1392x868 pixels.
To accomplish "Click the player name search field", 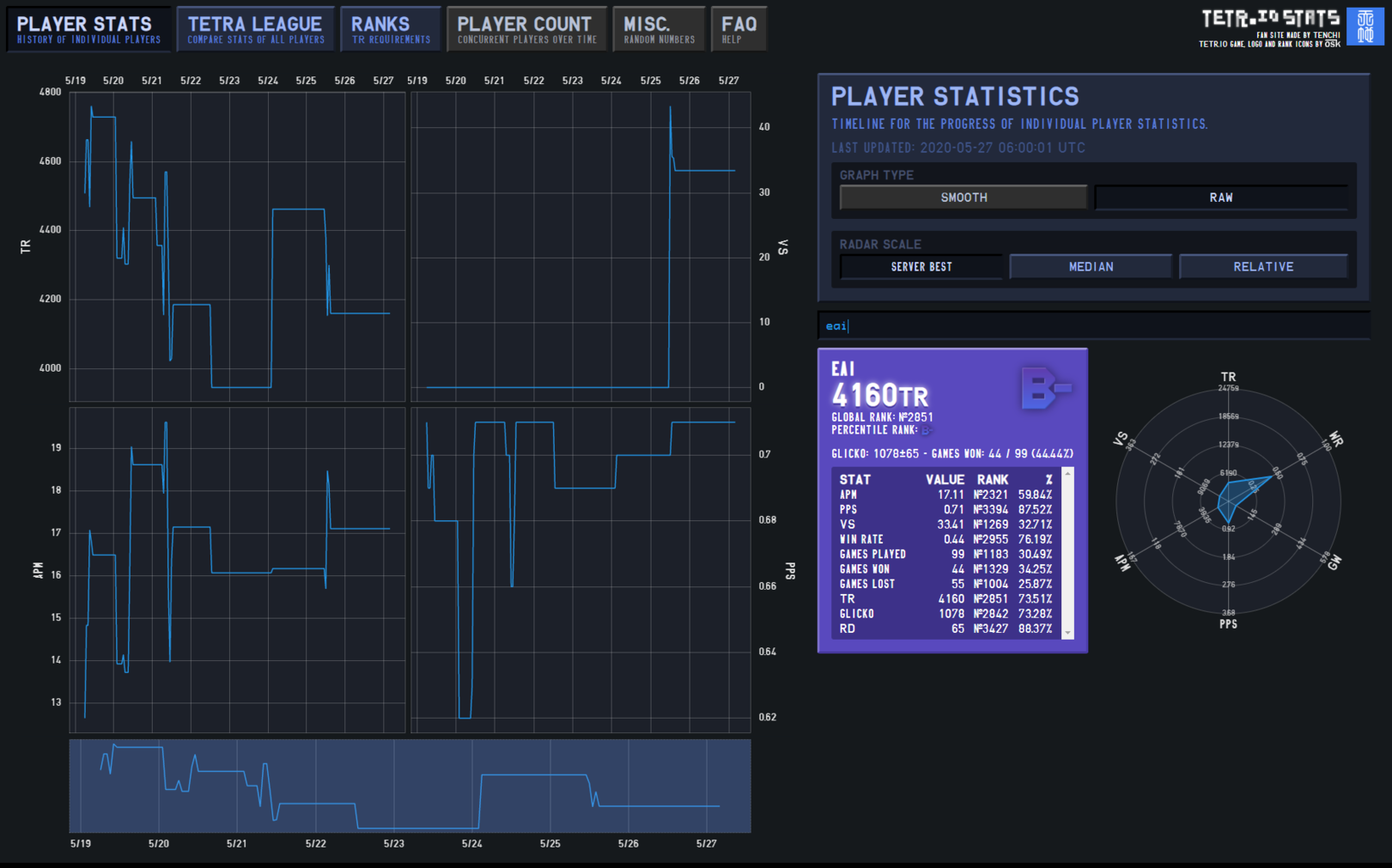I will 1093,326.
